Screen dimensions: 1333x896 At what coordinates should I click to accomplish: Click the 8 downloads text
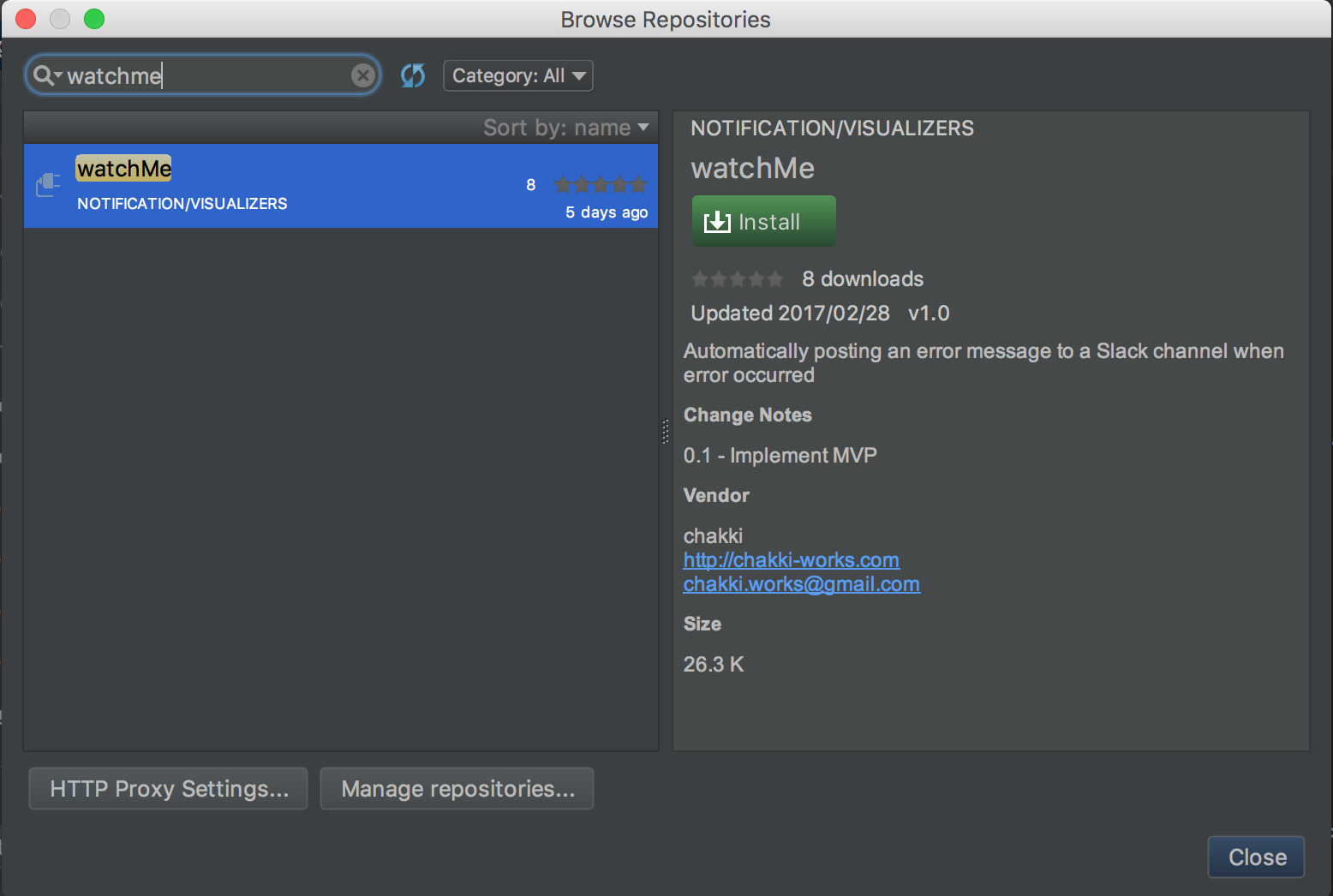point(863,279)
